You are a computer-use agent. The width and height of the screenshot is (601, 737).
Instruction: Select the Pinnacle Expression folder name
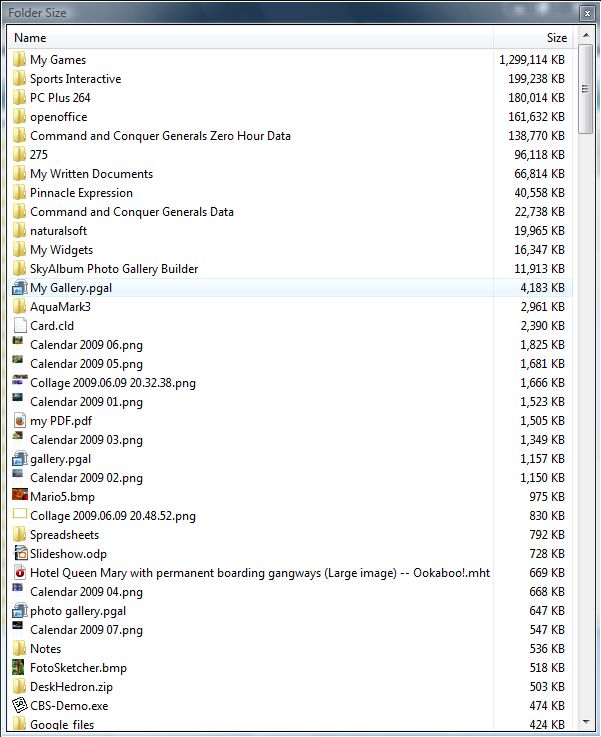(x=81, y=193)
